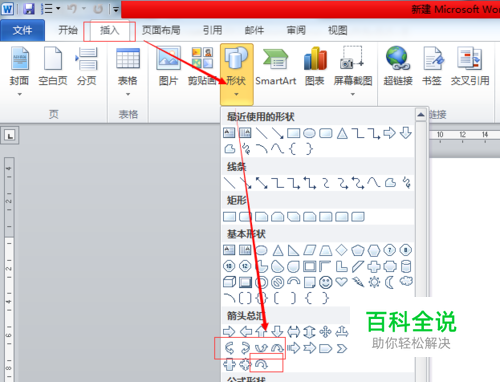The image size is (500, 382).
Task: Choose the smiley face shape
Action: (x=326, y=282)
